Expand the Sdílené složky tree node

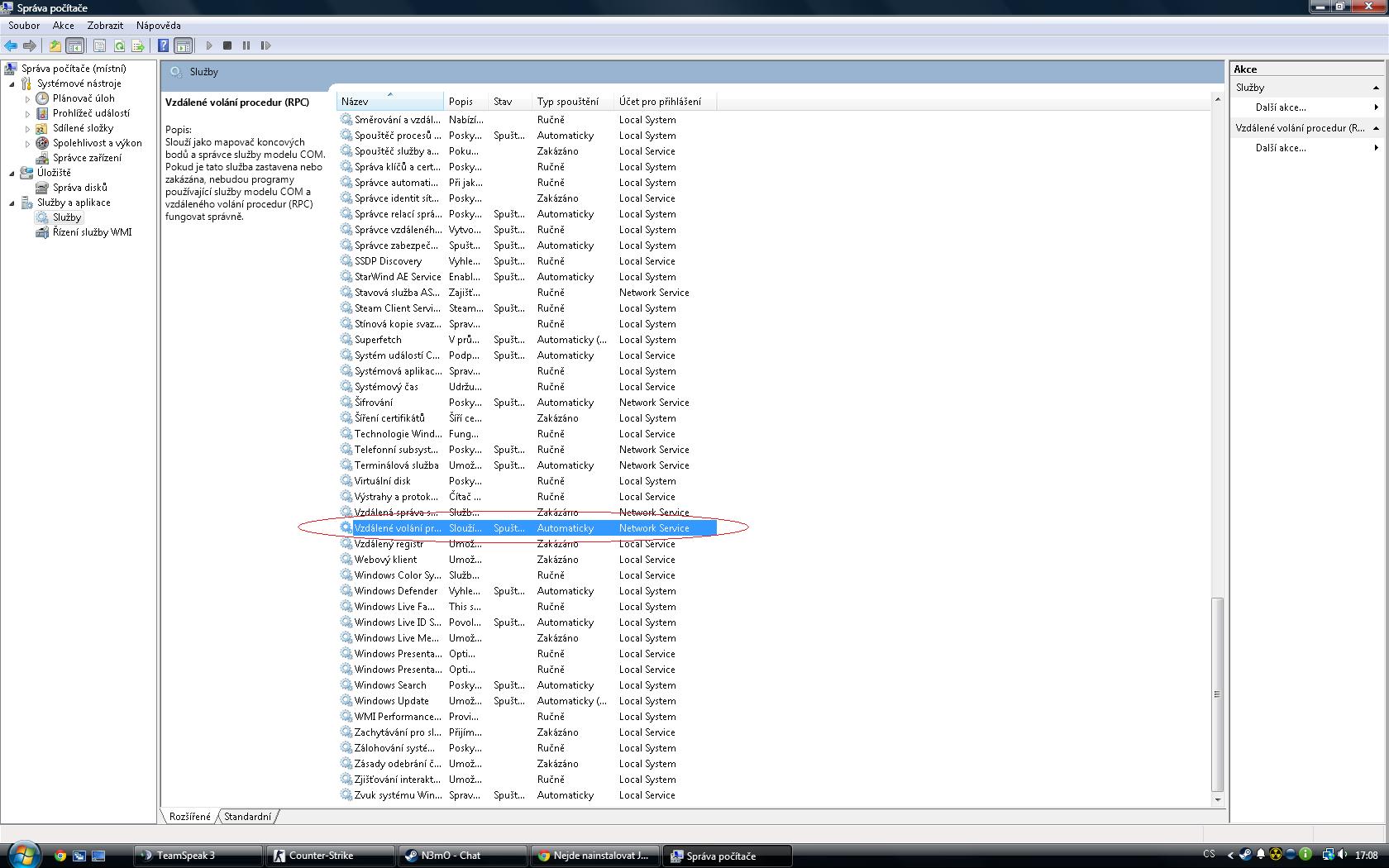[27, 128]
